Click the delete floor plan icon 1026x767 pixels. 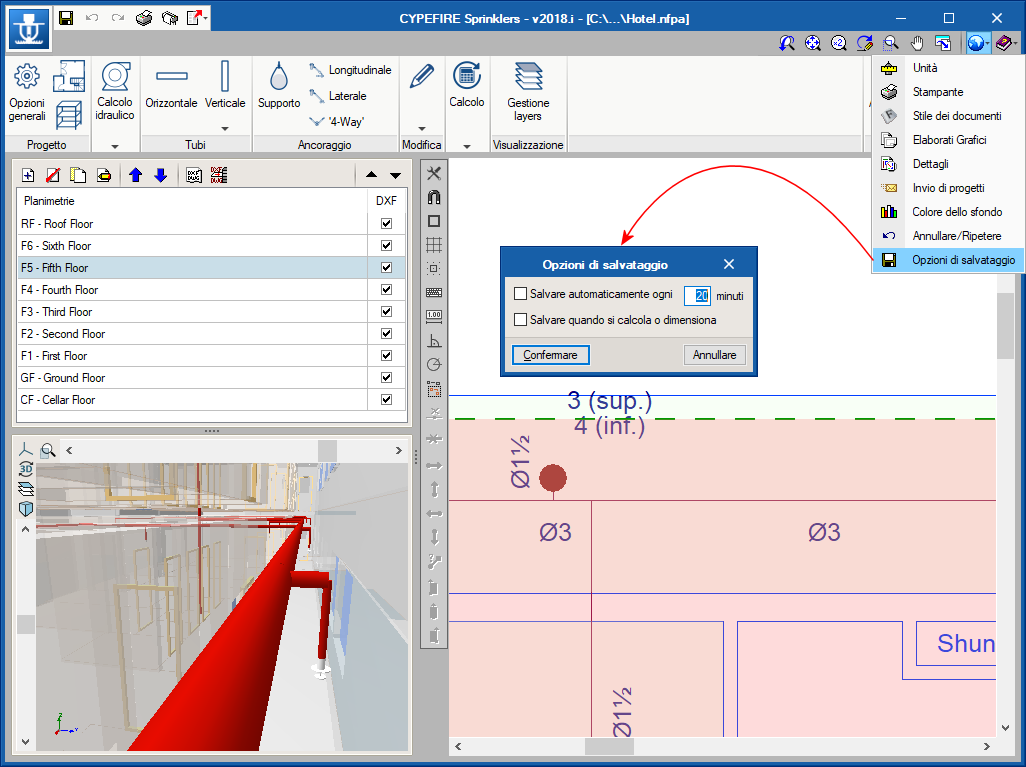(53, 175)
